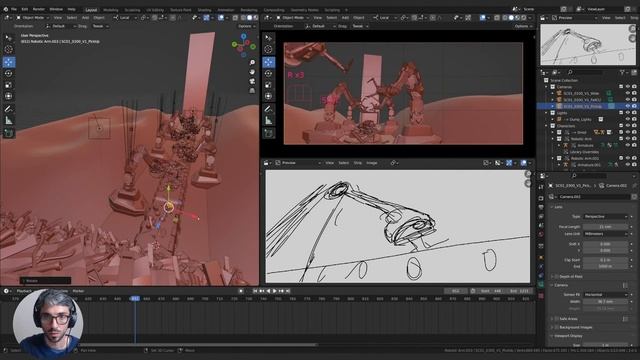Toggle eye visibility for Dump_Lights row
640x360 pixels.
tap(628, 119)
